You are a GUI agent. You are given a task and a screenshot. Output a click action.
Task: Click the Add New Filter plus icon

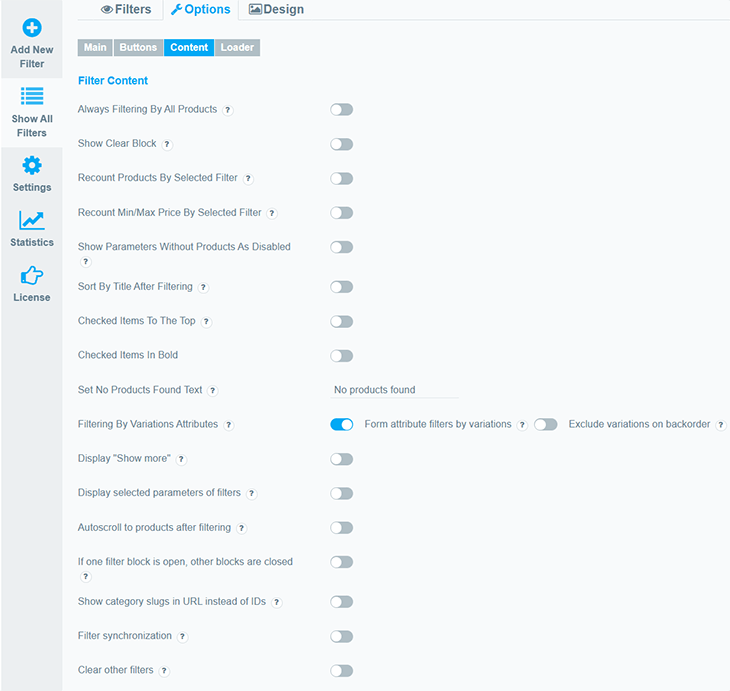(x=32, y=27)
